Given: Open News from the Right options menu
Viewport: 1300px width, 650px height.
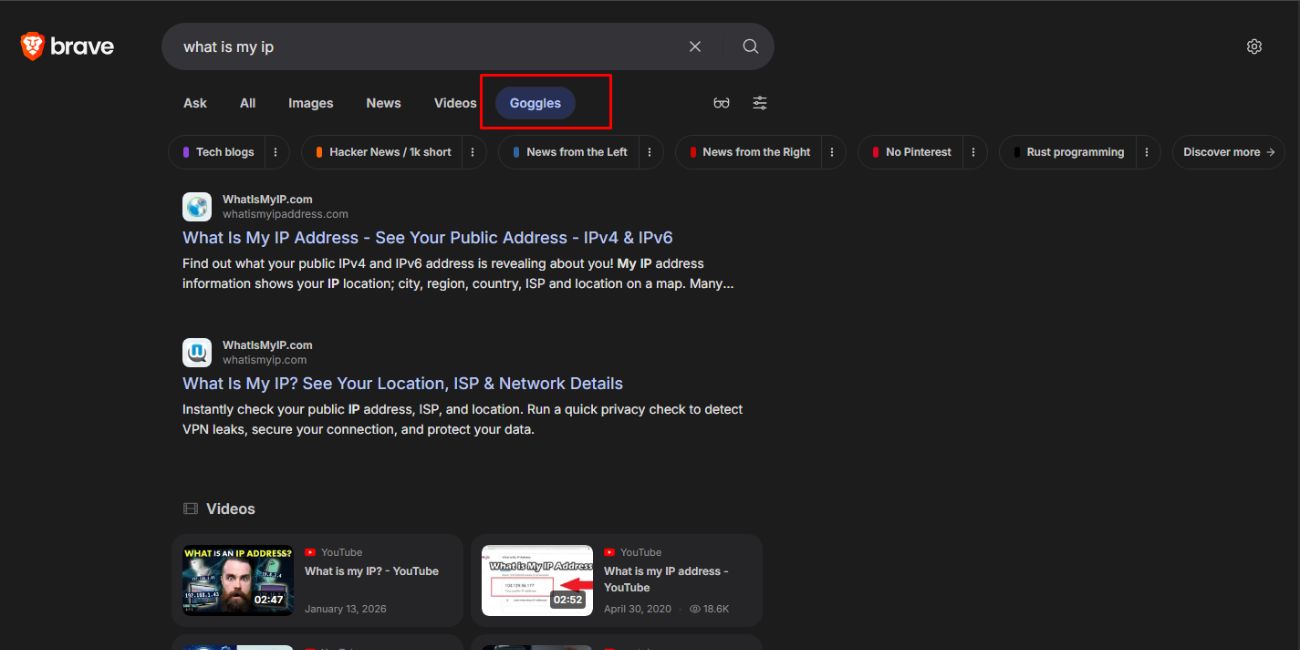Looking at the screenshot, I should click(x=833, y=152).
